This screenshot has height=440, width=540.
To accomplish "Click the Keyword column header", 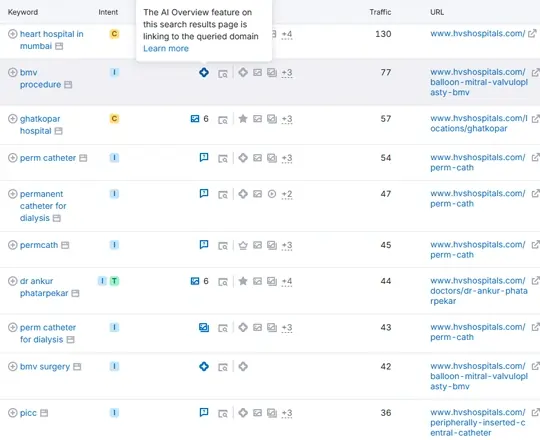I will 23,12.
